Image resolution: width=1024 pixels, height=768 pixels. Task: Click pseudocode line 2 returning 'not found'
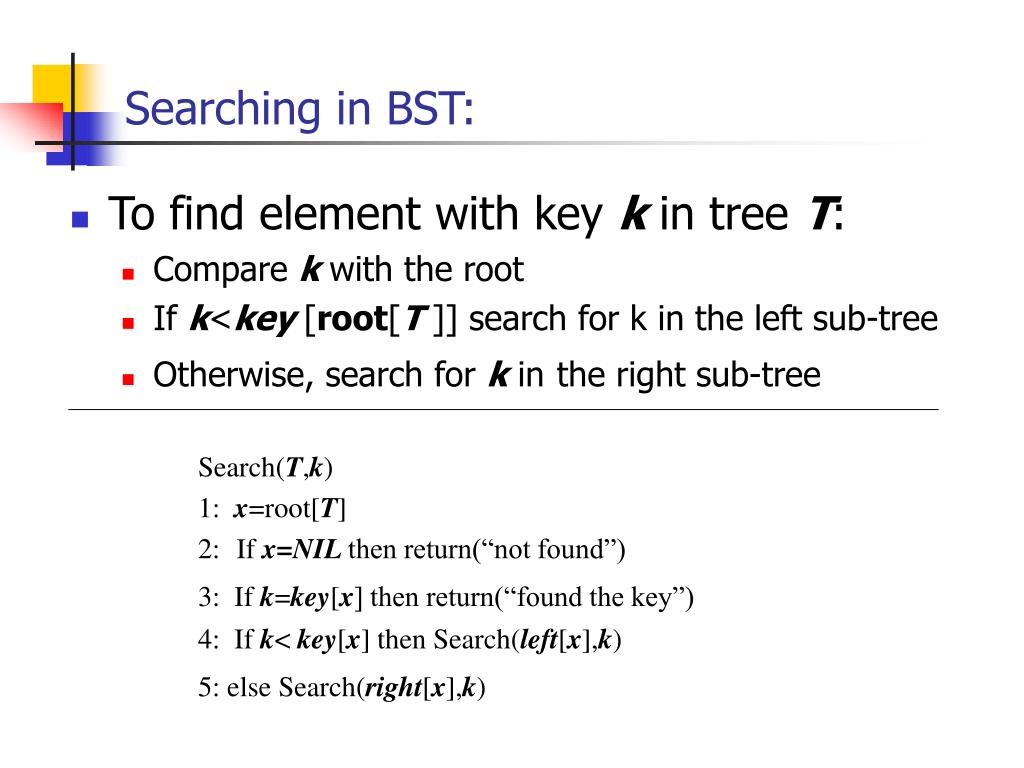411,549
